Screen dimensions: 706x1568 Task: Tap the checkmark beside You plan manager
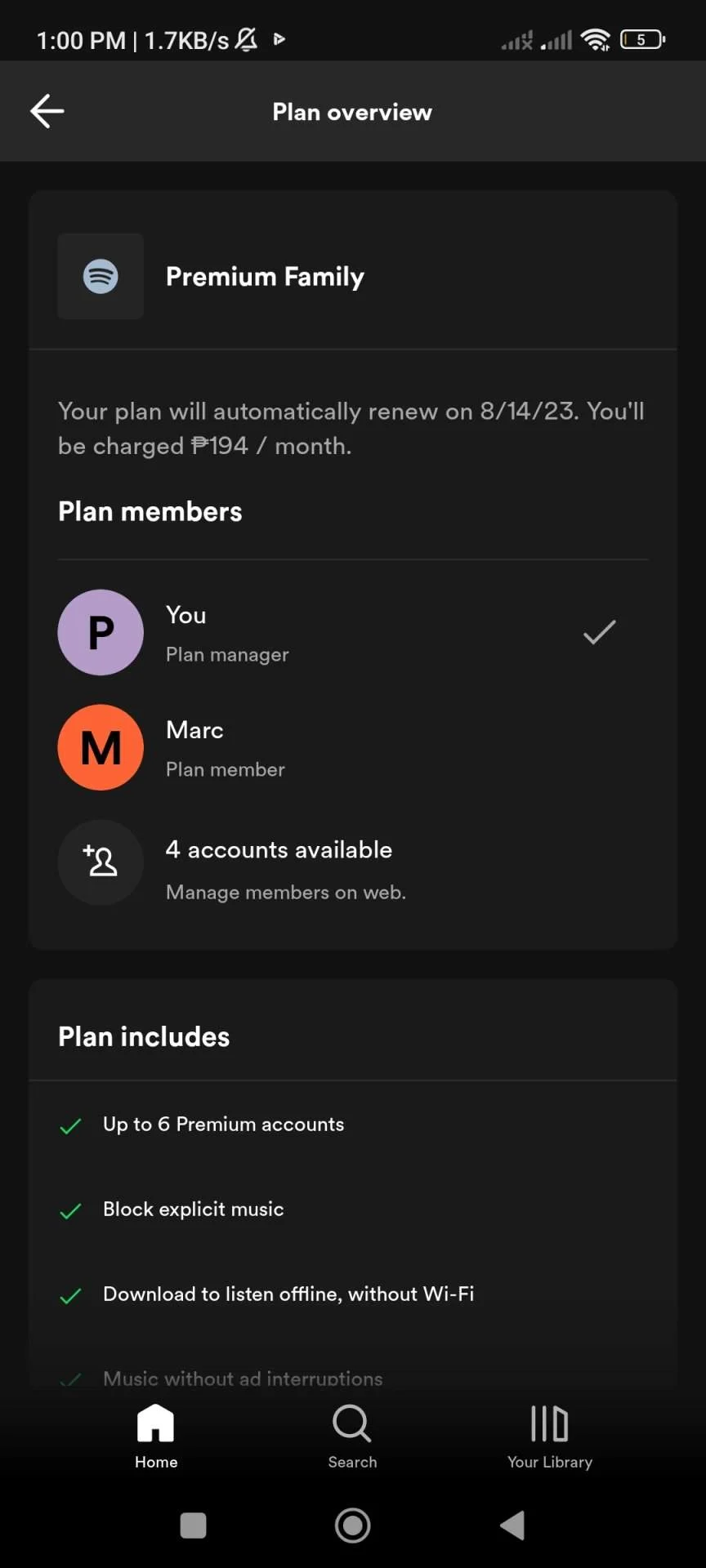(599, 632)
